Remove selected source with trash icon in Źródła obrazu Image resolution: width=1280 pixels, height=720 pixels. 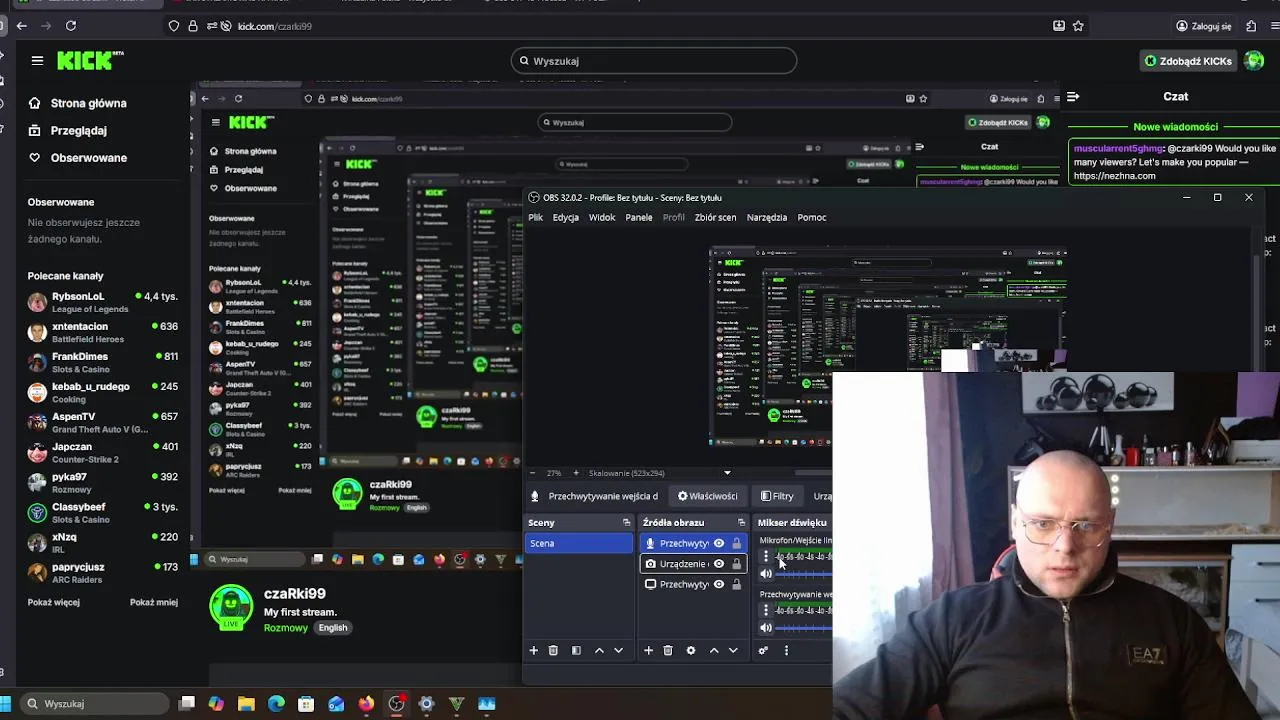pos(668,650)
